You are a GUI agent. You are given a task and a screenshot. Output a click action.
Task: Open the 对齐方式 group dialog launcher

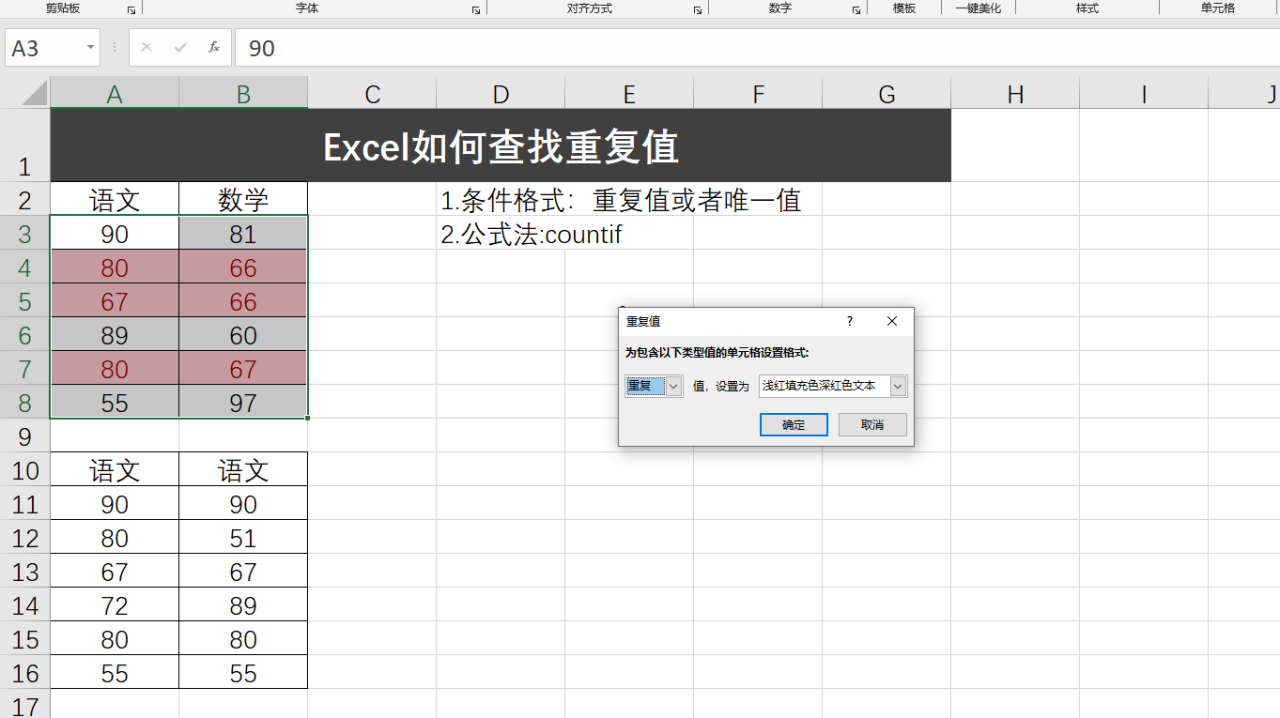697,9
